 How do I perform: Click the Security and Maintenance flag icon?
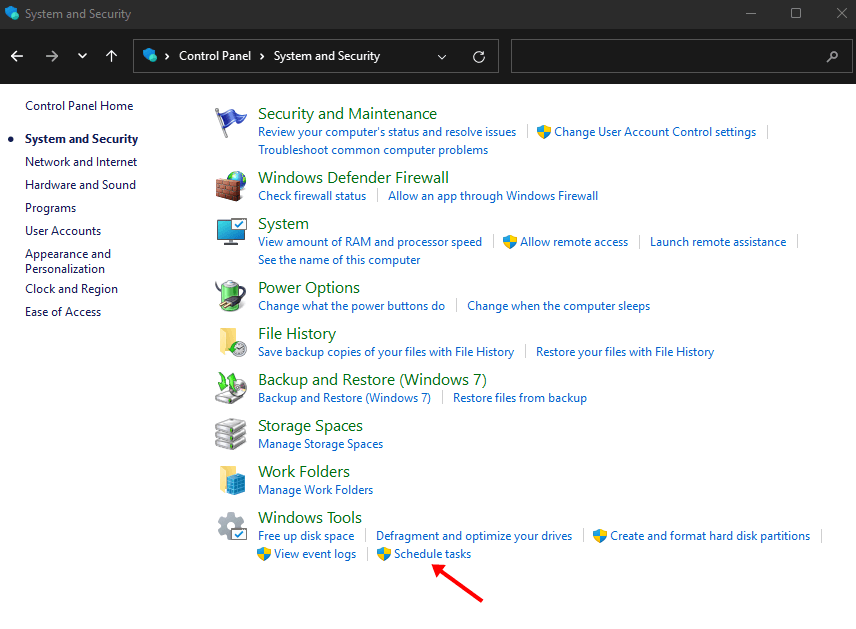(x=231, y=123)
